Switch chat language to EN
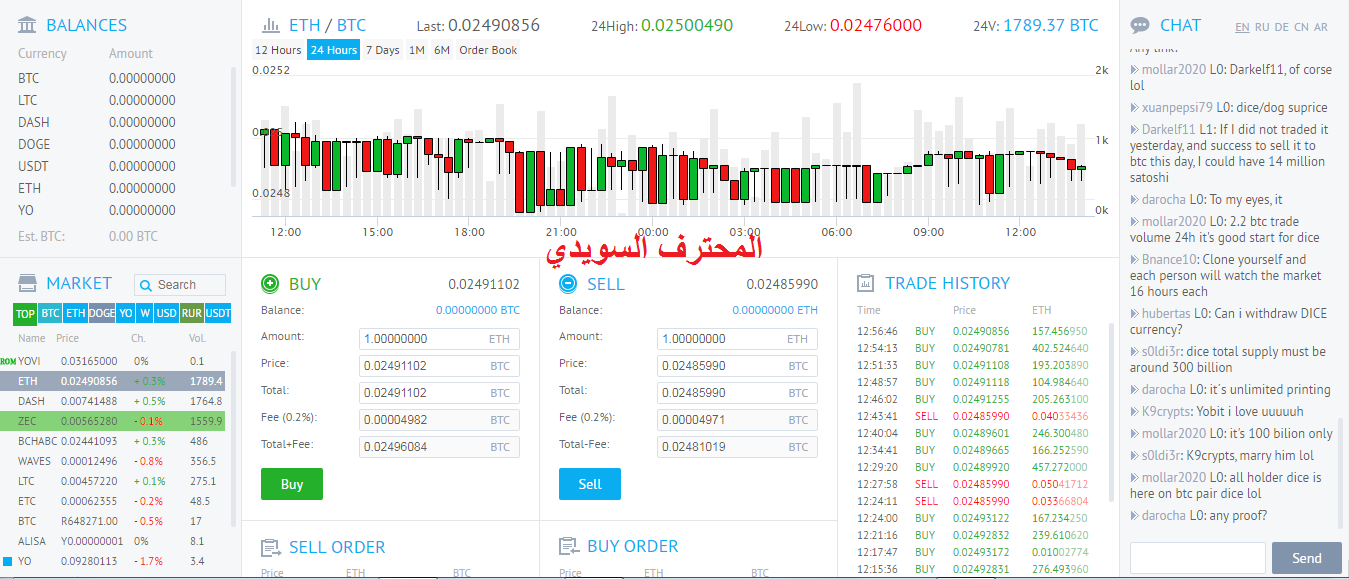The width and height of the screenshot is (1349, 579). (1242, 27)
